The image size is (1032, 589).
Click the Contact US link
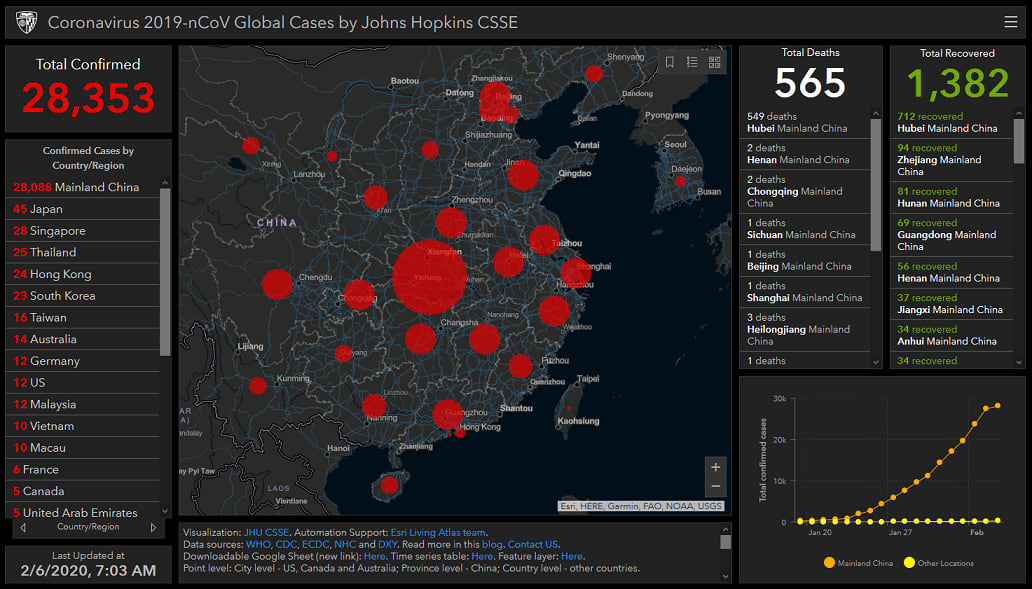[x=533, y=545]
